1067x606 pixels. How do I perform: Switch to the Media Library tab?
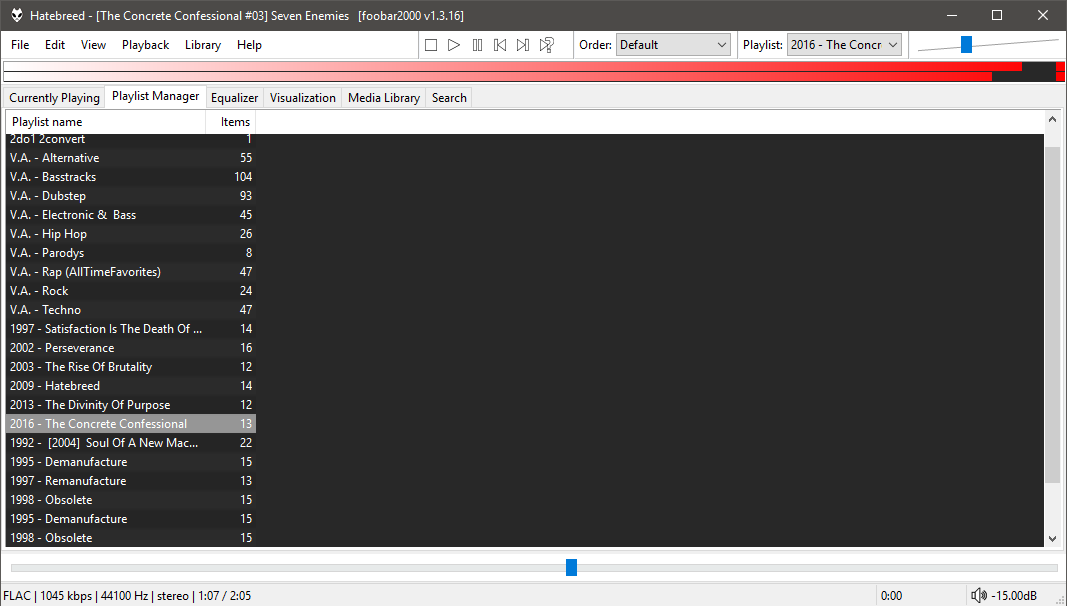384,98
